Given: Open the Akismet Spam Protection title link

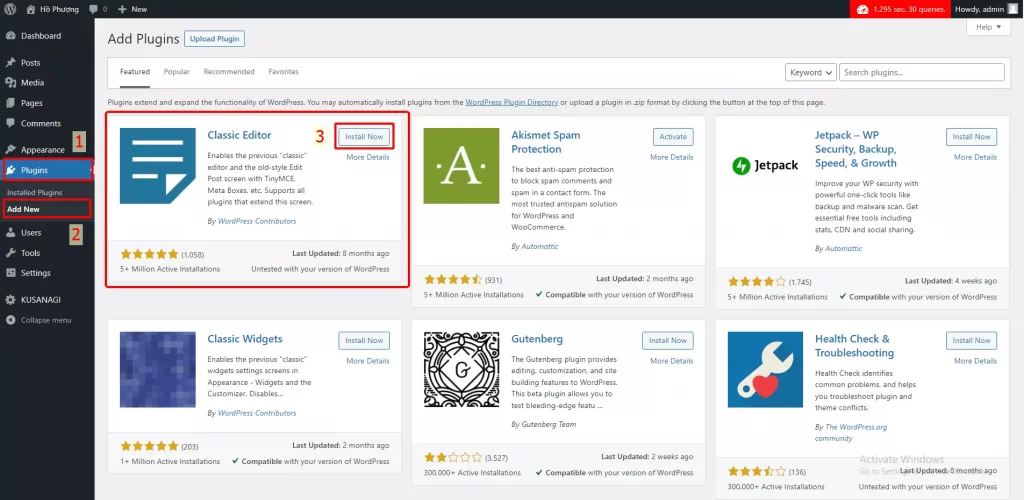Looking at the screenshot, I should point(546,142).
